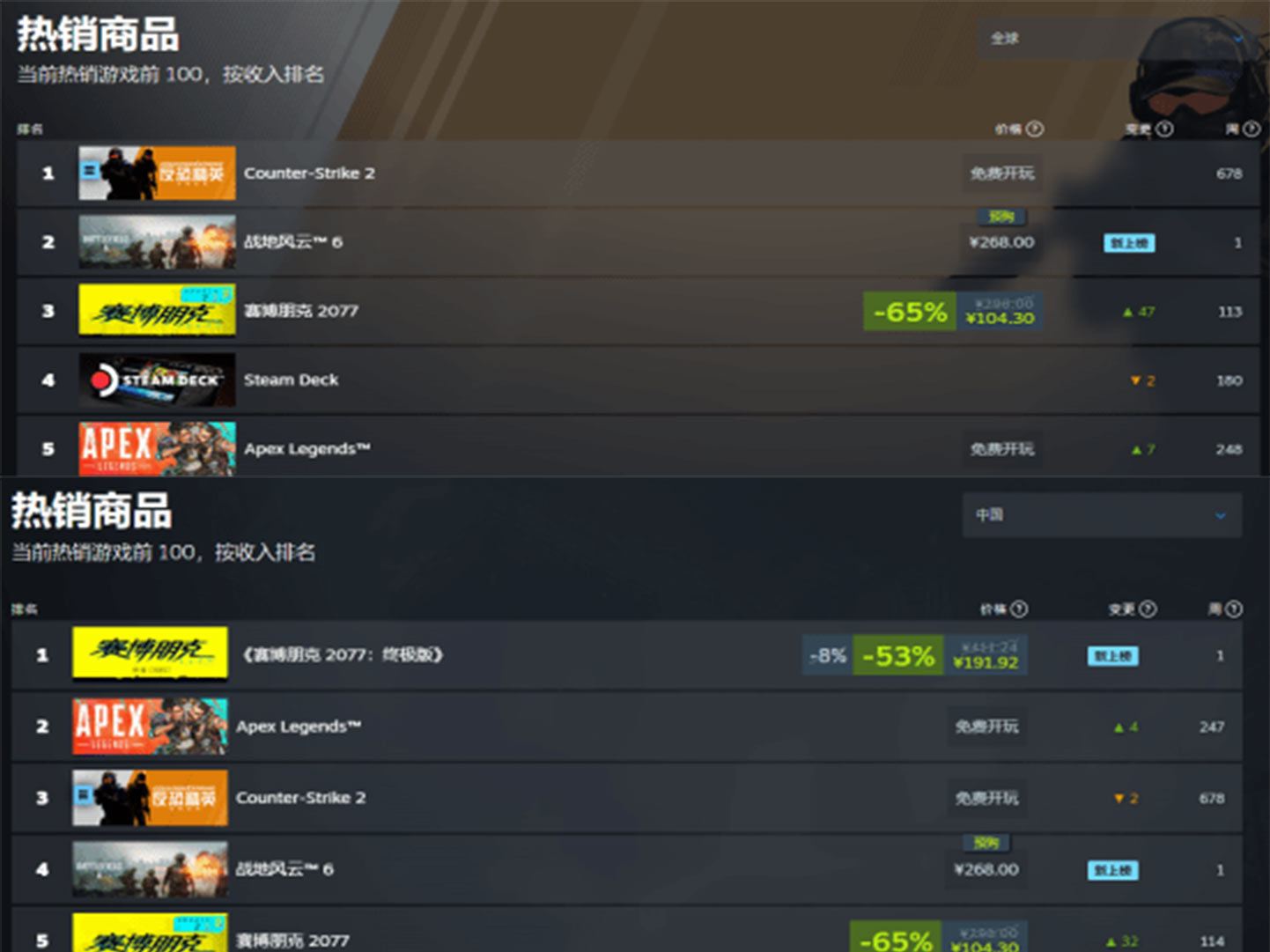Viewport: 1270px width, 952px height.
Task: Click help icon beside top weeks column header
Action: coord(1252,129)
